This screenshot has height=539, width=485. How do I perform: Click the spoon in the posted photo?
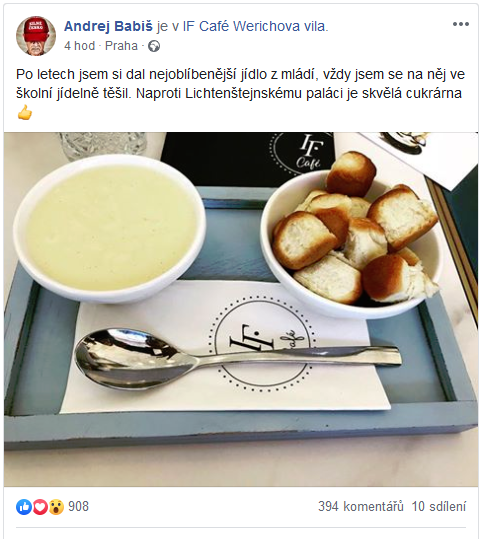click(238, 359)
